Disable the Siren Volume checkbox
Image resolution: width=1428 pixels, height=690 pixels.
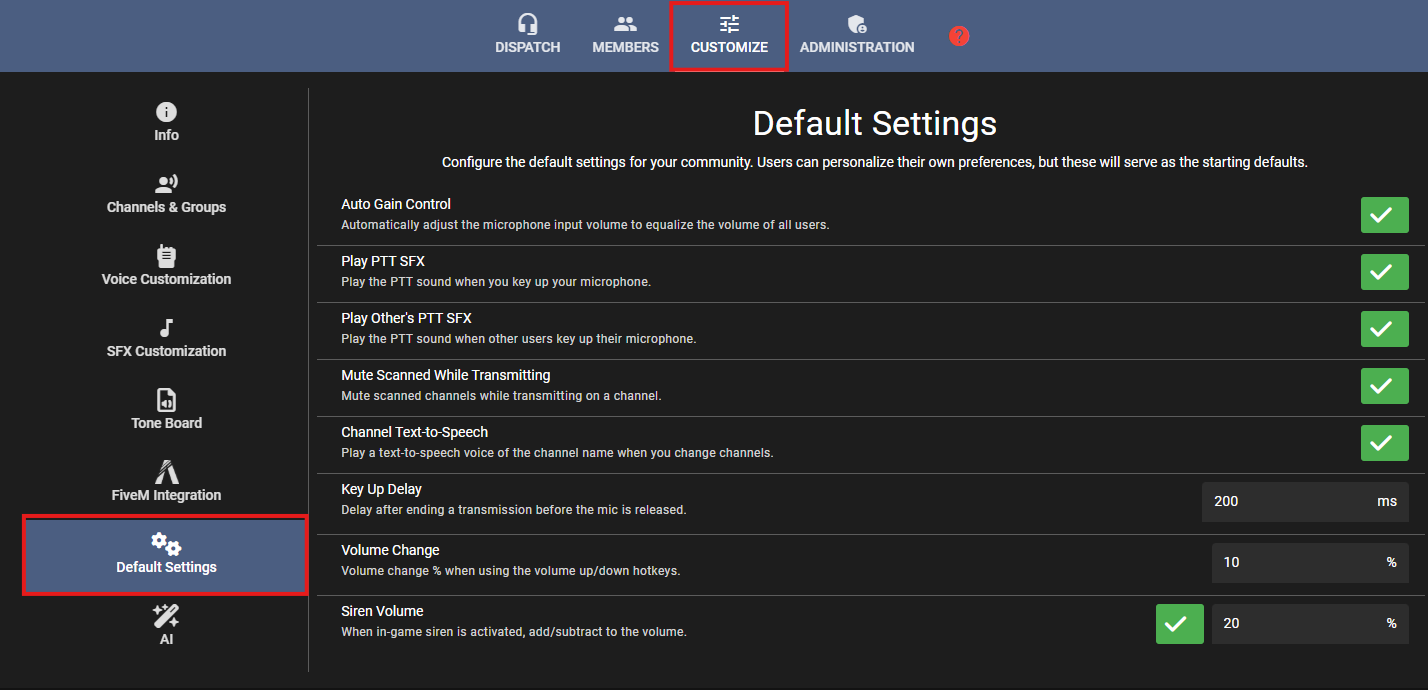[1179, 624]
